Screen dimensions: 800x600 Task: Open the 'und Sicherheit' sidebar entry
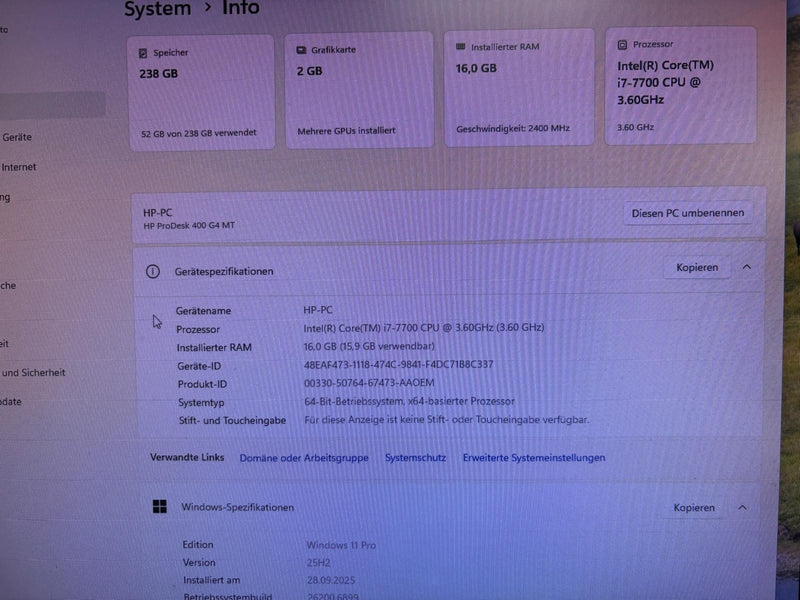pyautogui.click(x=33, y=373)
